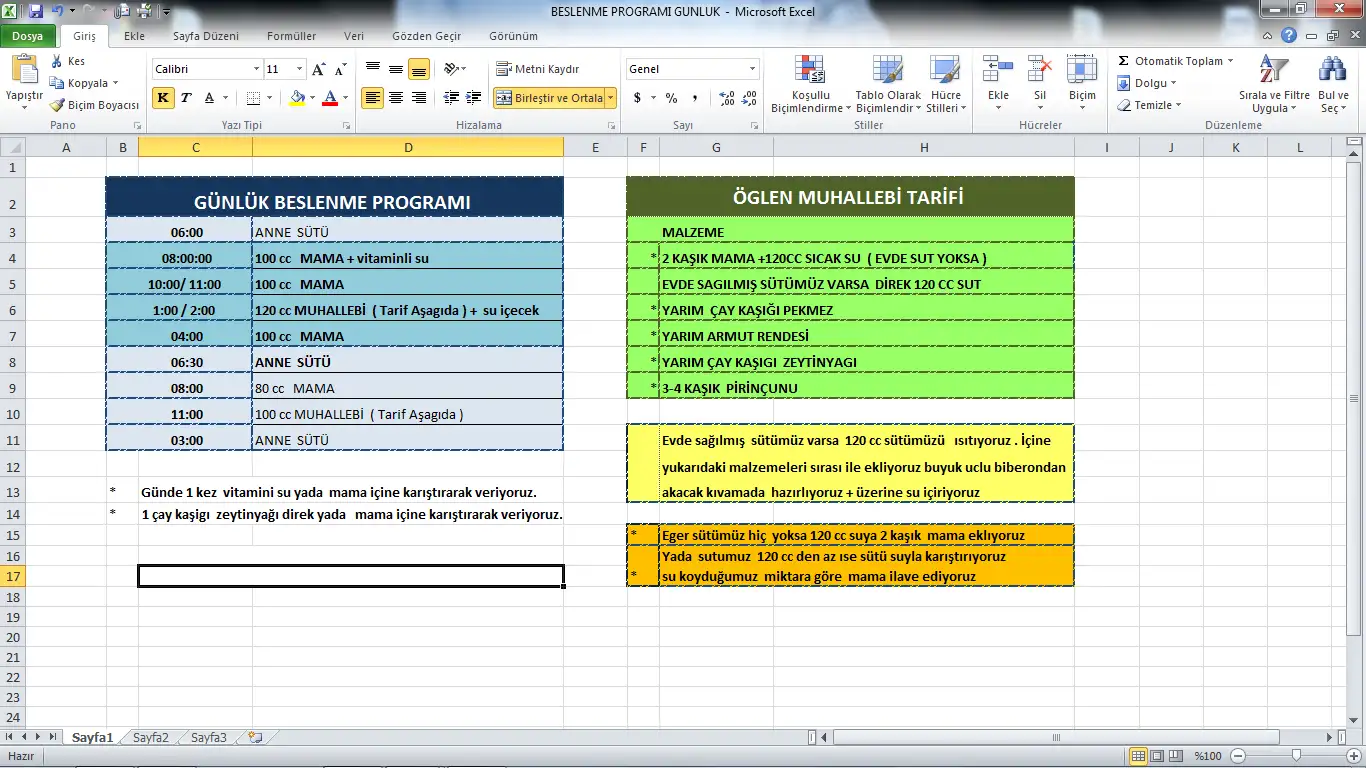
Task: Toggle italic formatting (T button)
Action: (x=186, y=98)
